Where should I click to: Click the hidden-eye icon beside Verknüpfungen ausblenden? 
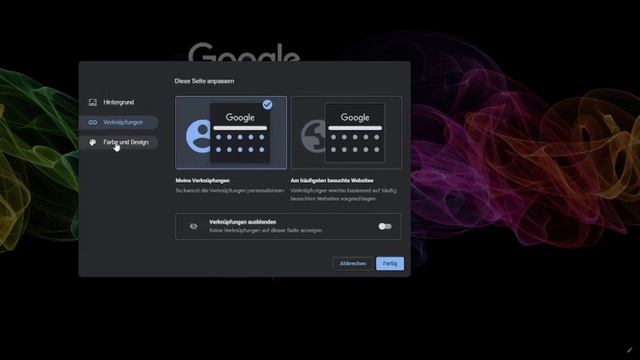click(x=193, y=227)
